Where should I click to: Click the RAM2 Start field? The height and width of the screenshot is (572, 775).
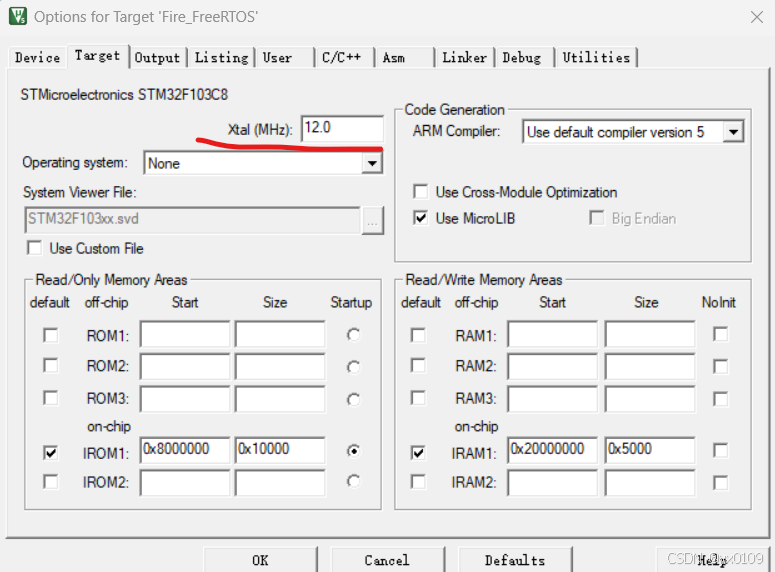click(553, 366)
